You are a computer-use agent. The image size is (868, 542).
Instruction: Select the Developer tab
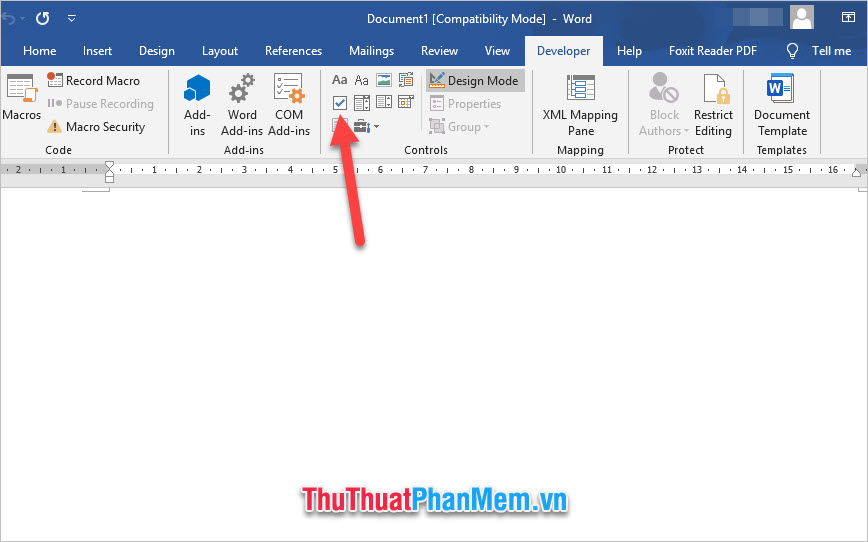(x=564, y=51)
